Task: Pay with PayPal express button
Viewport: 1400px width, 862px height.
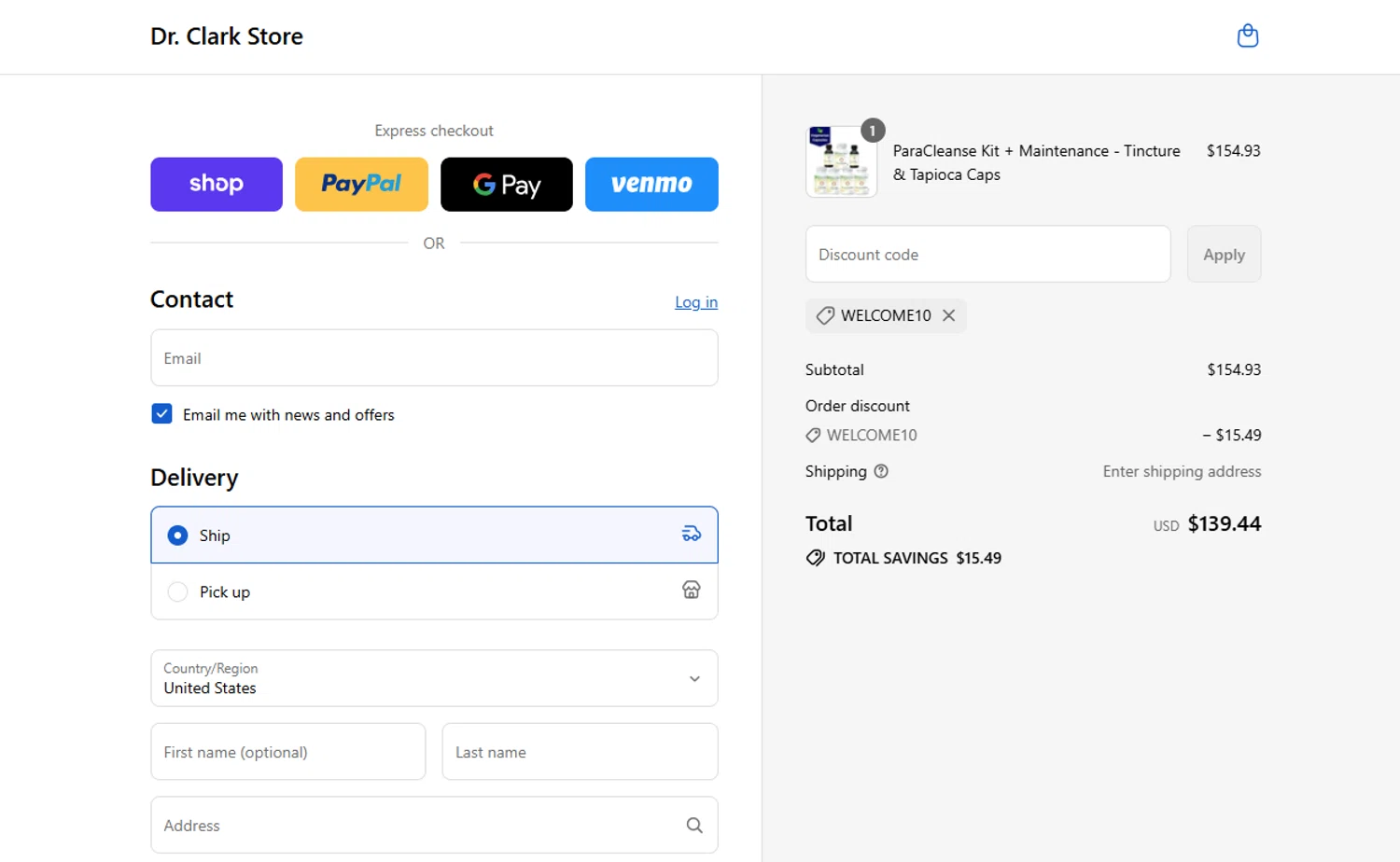Action: (x=361, y=184)
